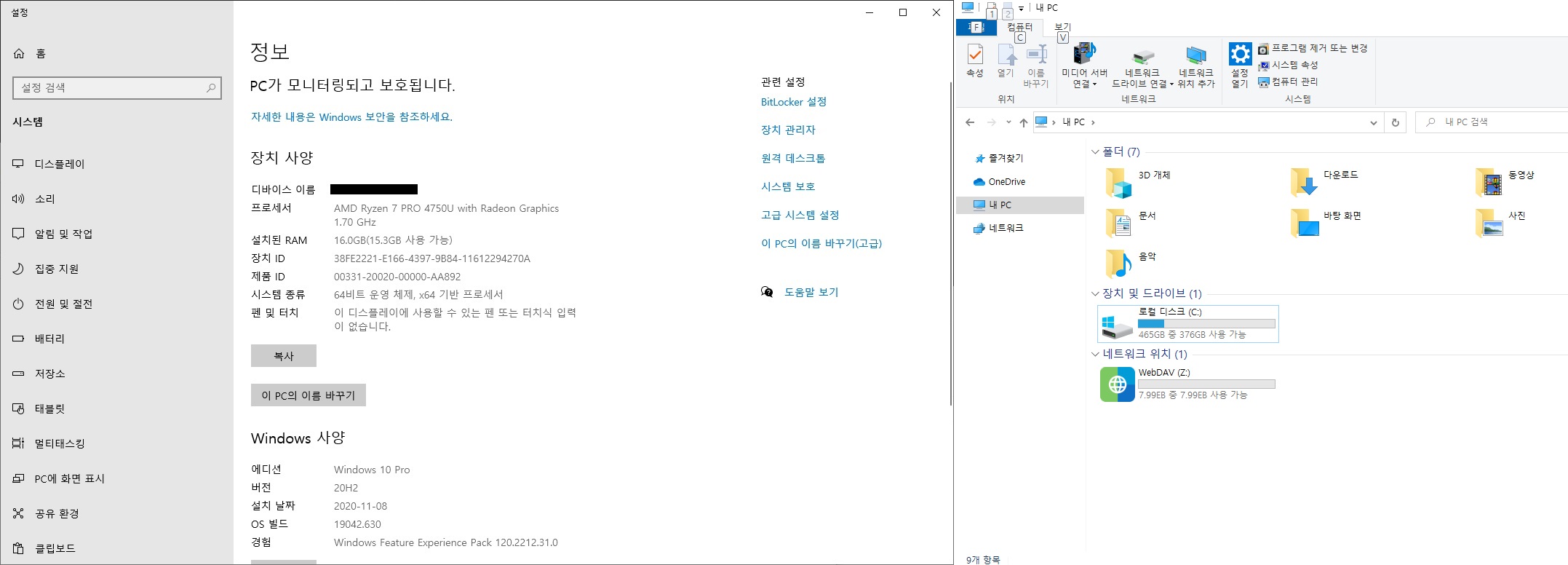This screenshot has height=565, width=1568.
Task: Click the 복사 button
Action: (x=284, y=356)
